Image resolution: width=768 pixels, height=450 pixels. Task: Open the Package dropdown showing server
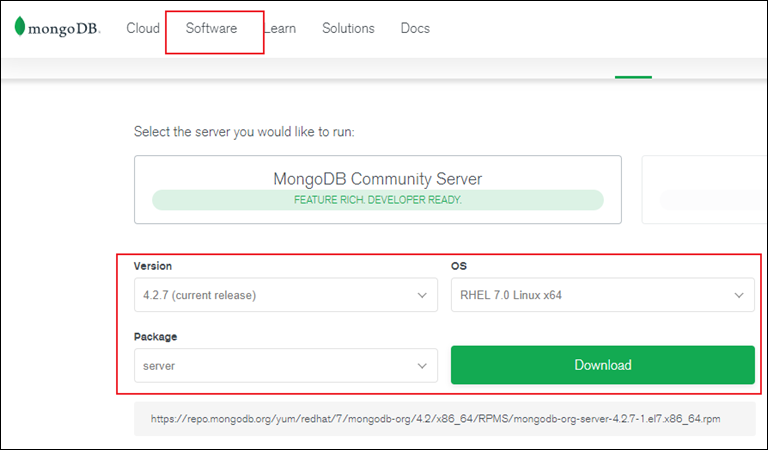286,365
